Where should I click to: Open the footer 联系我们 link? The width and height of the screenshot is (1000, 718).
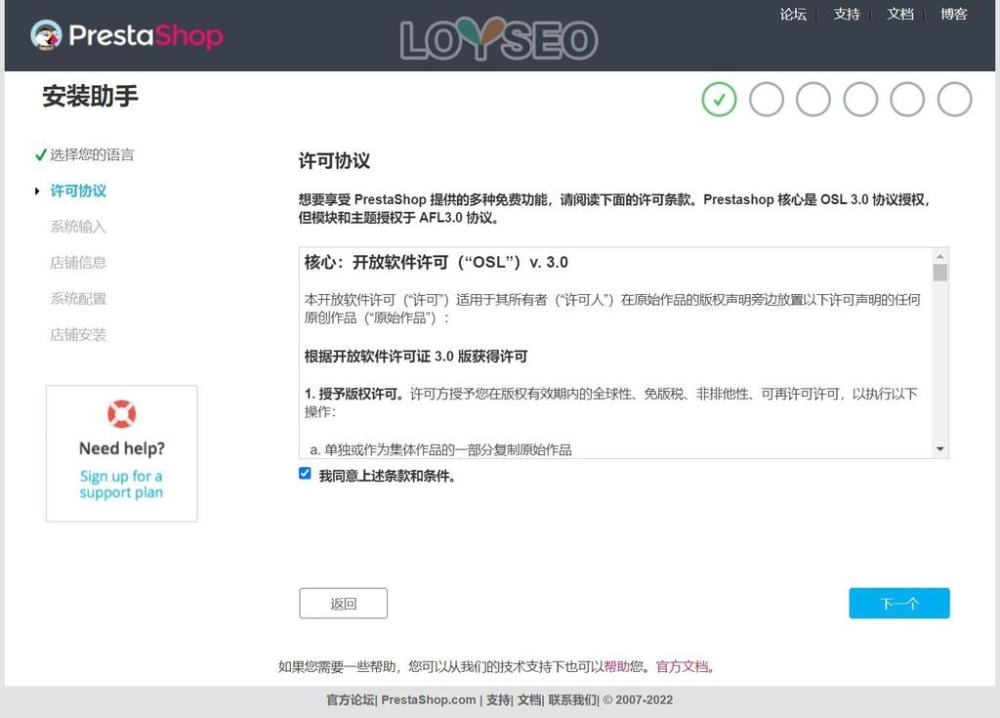(x=573, y=700)
